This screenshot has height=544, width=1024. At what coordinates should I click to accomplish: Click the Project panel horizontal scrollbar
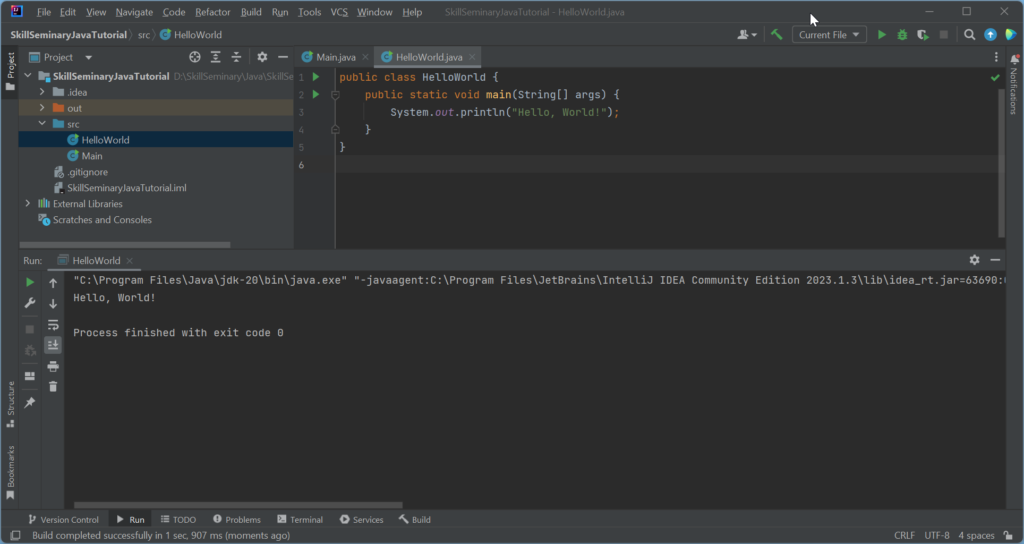[125, 245]
